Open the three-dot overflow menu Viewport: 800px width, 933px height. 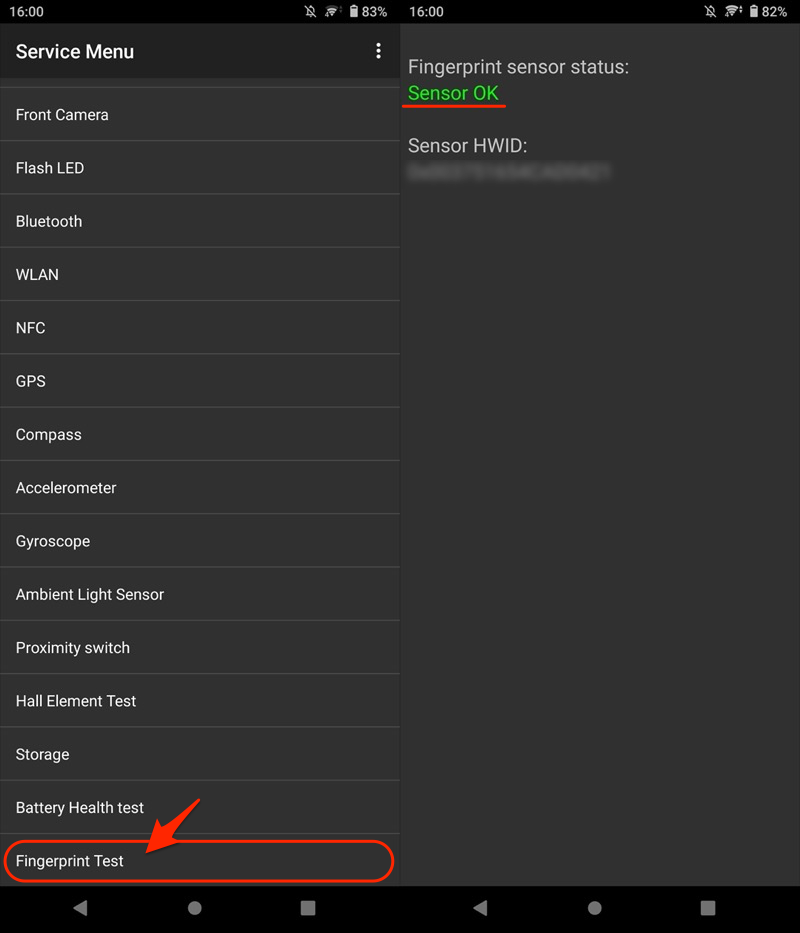click(378, 51)
